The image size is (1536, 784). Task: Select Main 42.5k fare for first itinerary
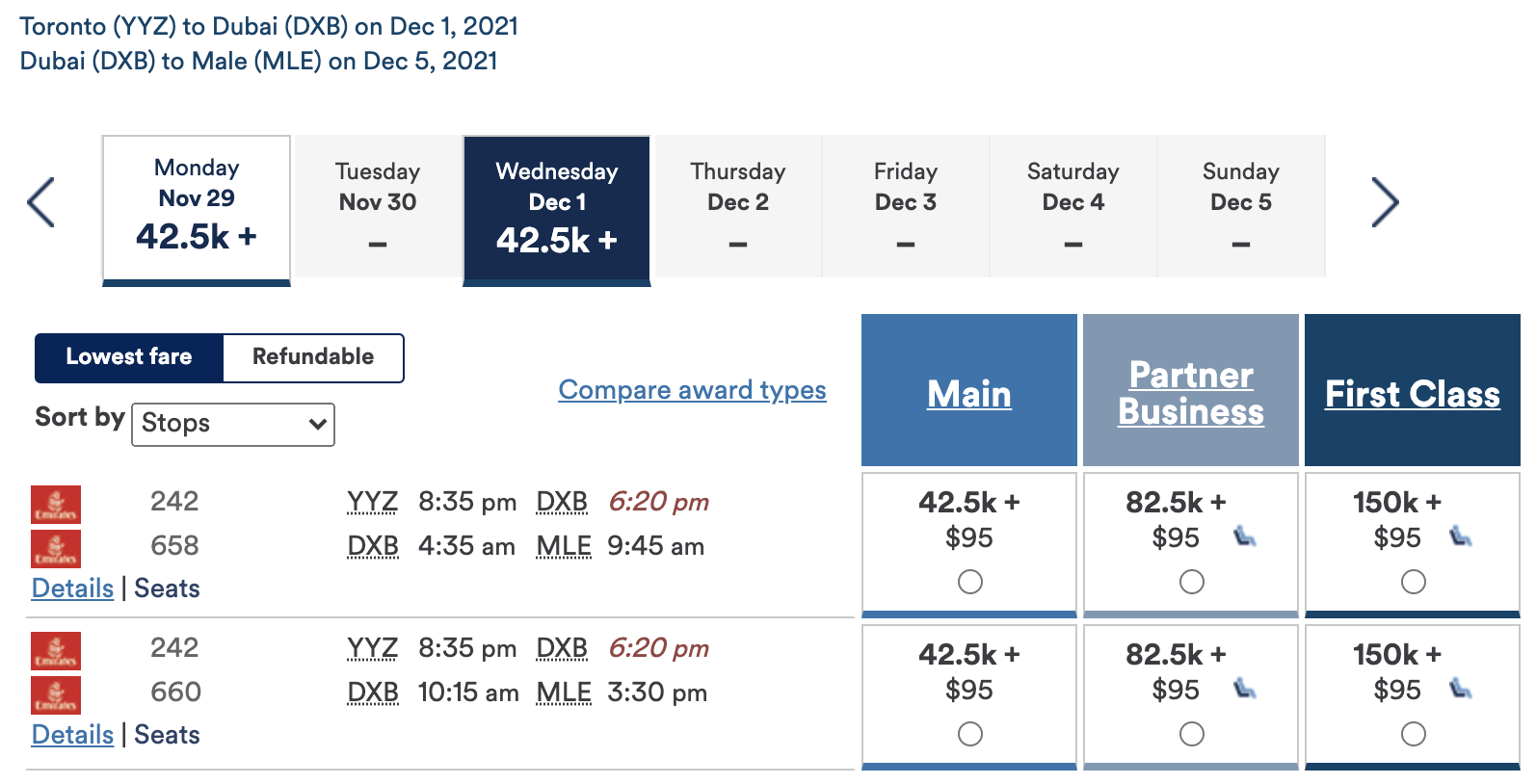point(970,582)
